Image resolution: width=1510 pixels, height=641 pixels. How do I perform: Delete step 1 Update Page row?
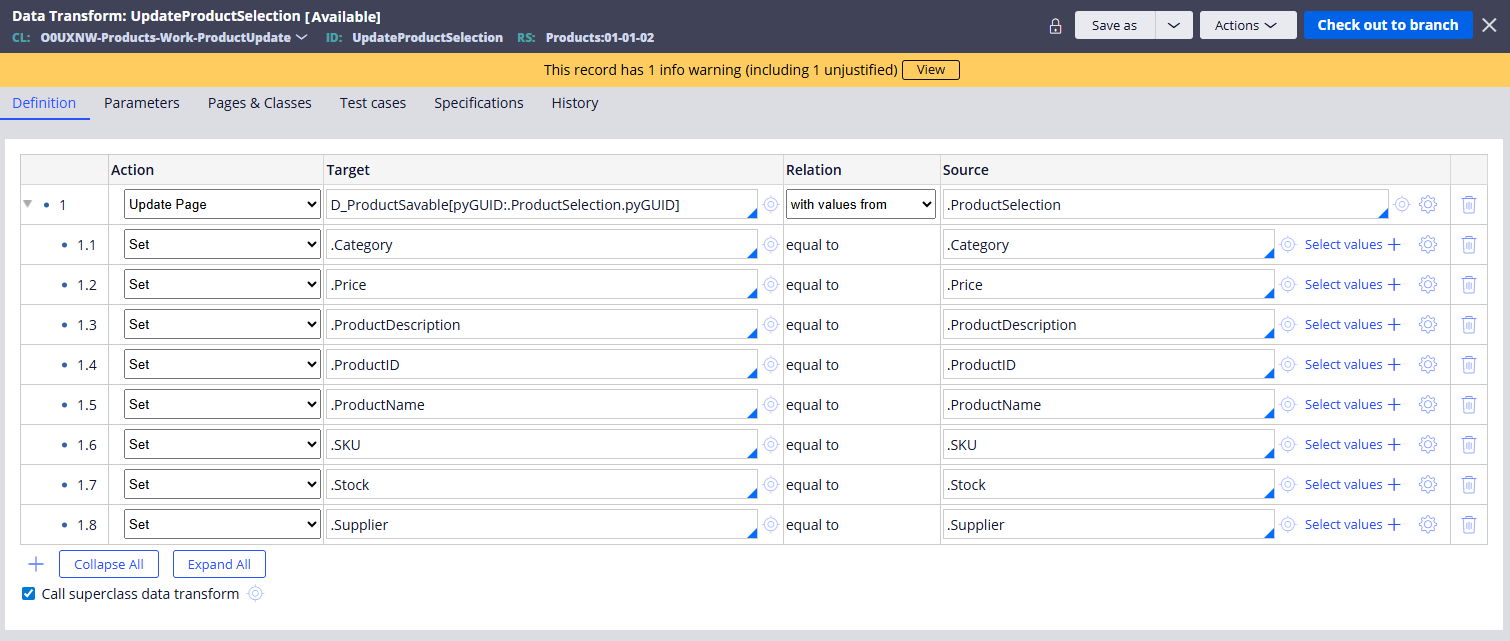click(x=1468, y=205)
